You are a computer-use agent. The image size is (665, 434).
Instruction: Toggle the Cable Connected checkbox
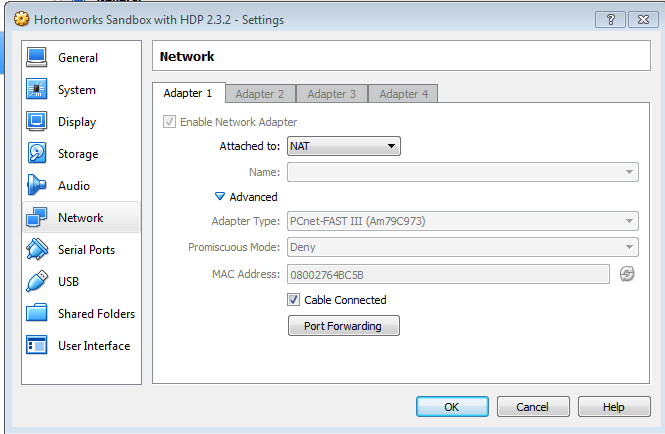click(294, 300)
